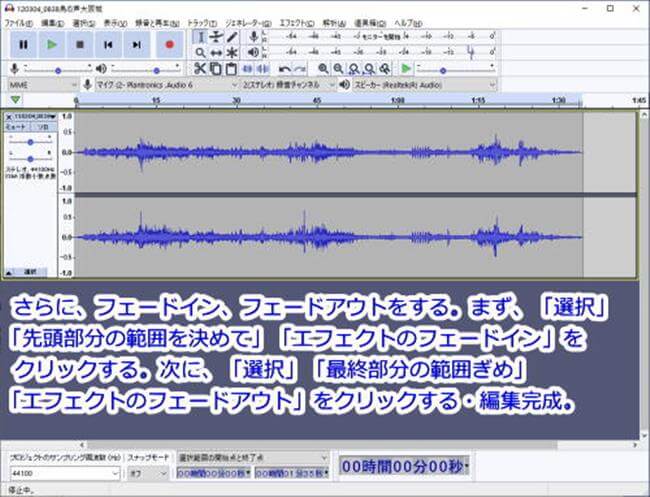Zoom out with the minus magnifier
Image resolution: width=650 pixels, height=497 pixels.
coord(338,69)
